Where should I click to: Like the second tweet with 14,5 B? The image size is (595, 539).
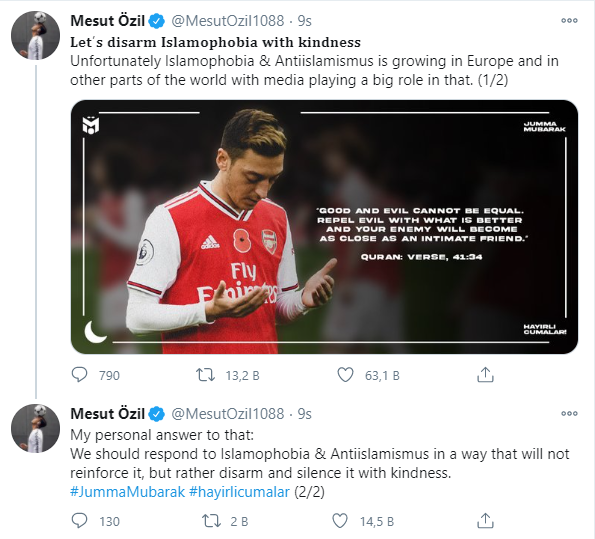[340, 521]
